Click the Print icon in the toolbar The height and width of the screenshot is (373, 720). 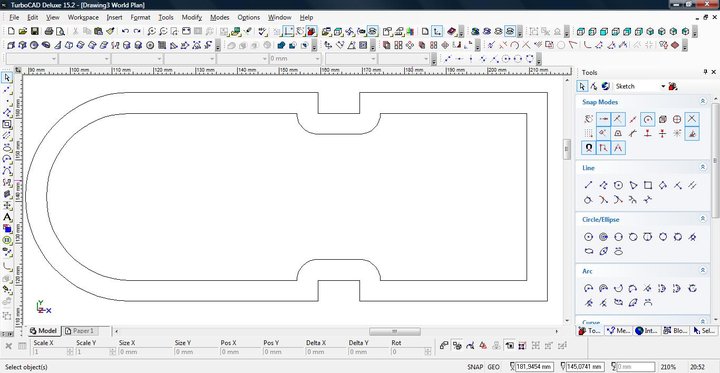49,31
